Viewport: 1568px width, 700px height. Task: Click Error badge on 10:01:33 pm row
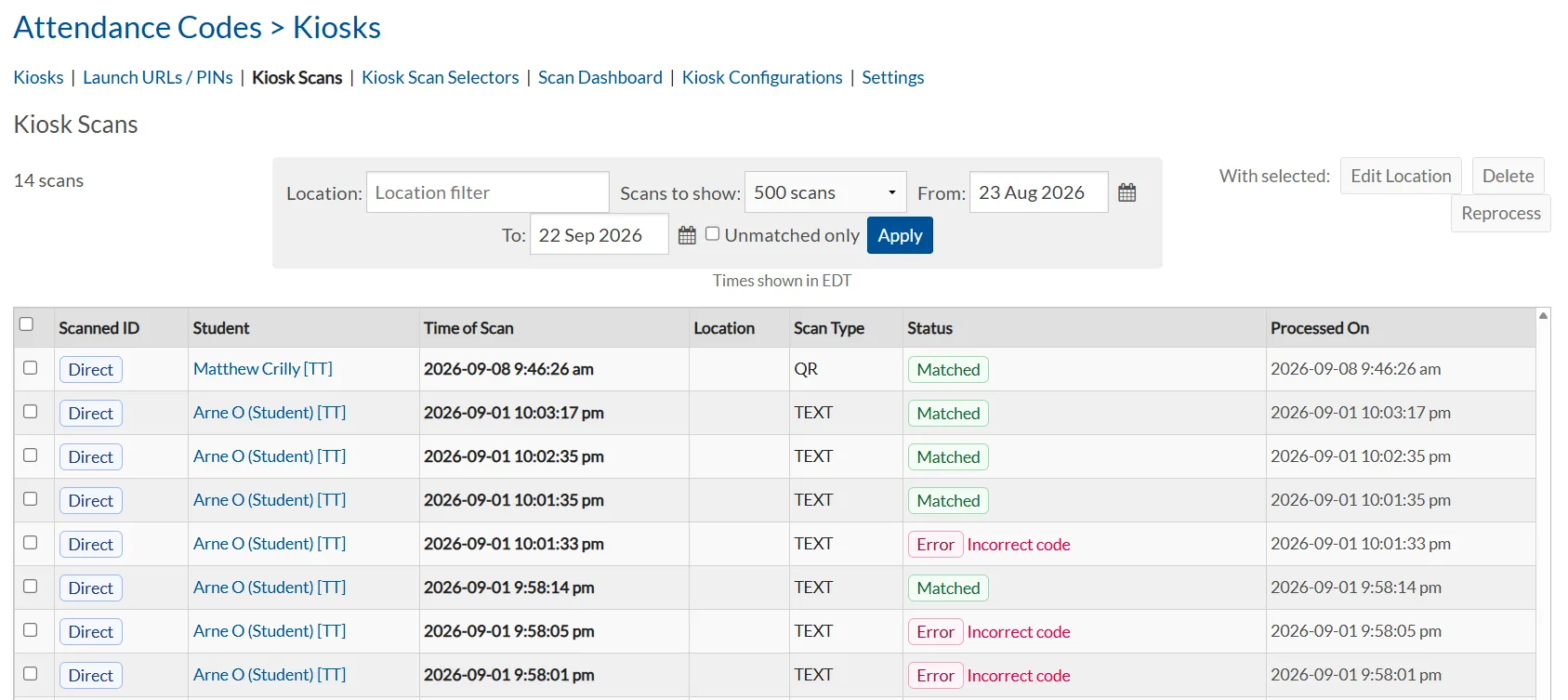click(935, 544)
